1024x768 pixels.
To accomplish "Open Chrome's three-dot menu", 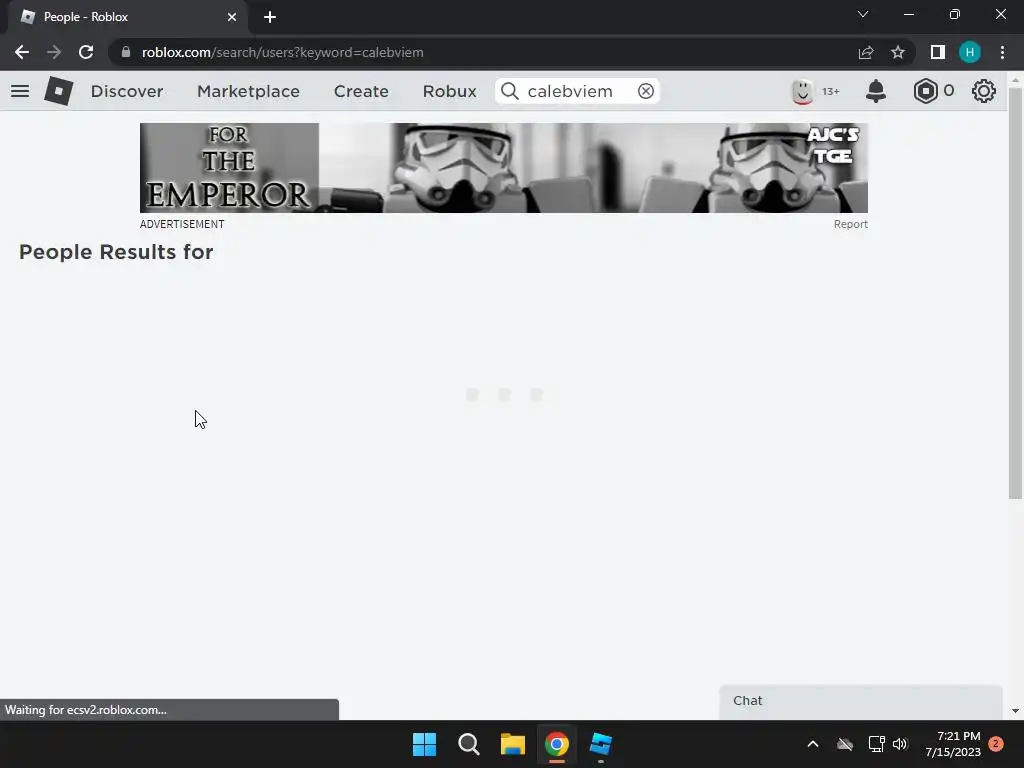I will pos(1002,52).
